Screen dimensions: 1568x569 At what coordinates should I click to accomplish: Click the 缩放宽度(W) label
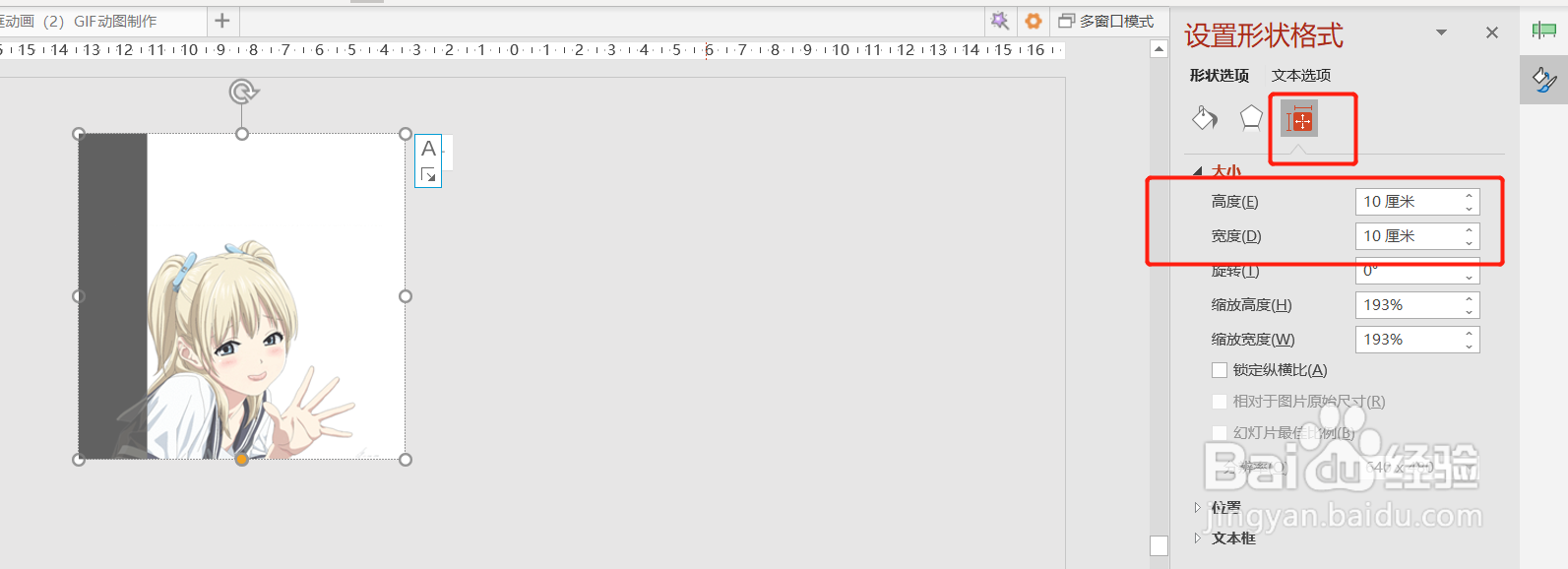coord(1253,340)
